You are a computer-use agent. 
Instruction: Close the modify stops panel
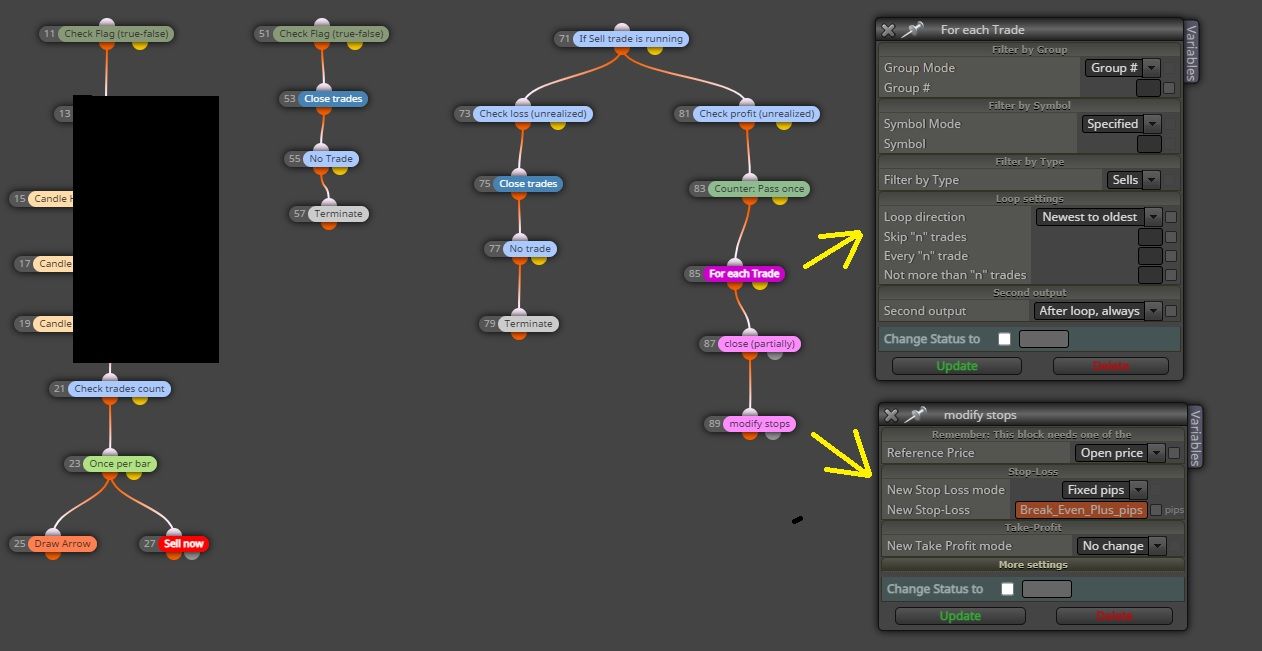890,415
